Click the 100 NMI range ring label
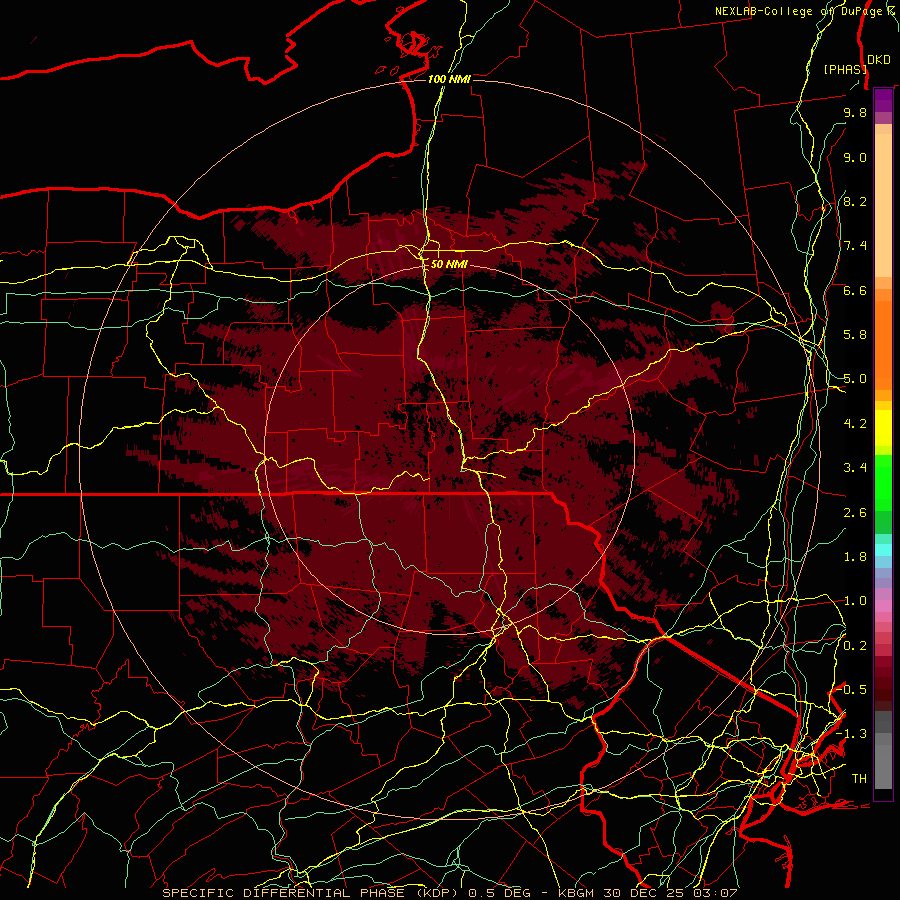Viewport: 900px width, 900px height. tap(449, 79)
